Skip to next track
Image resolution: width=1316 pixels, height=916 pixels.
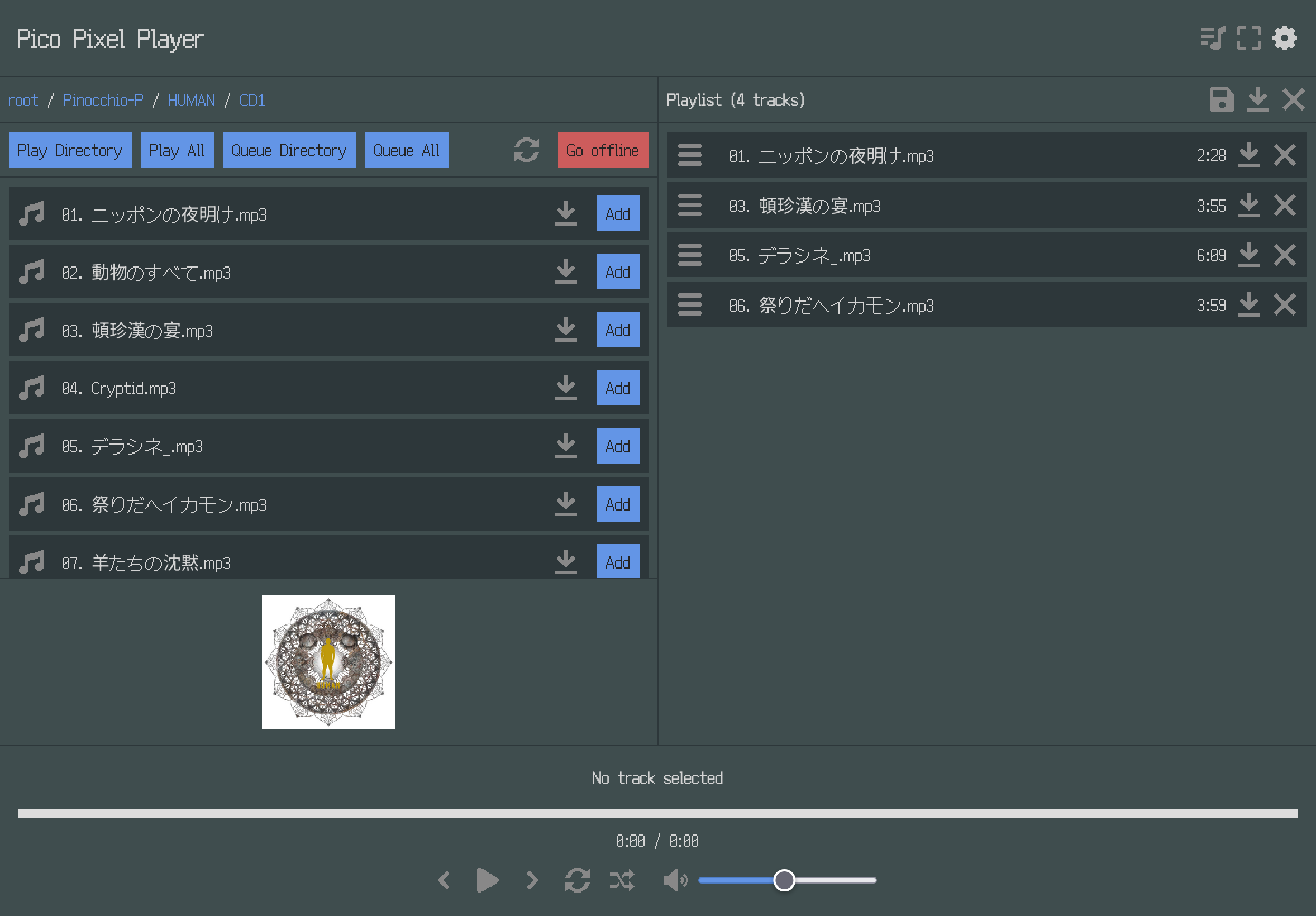click(532, 880)
